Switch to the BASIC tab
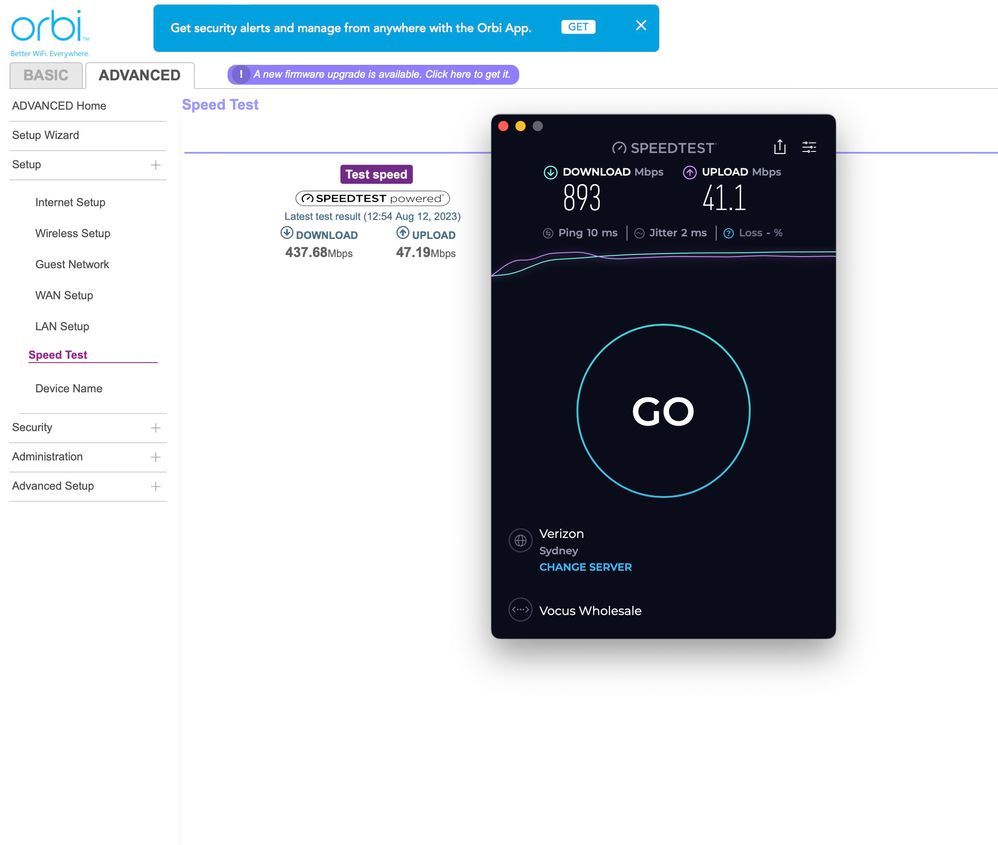 [x=46, y=75]
